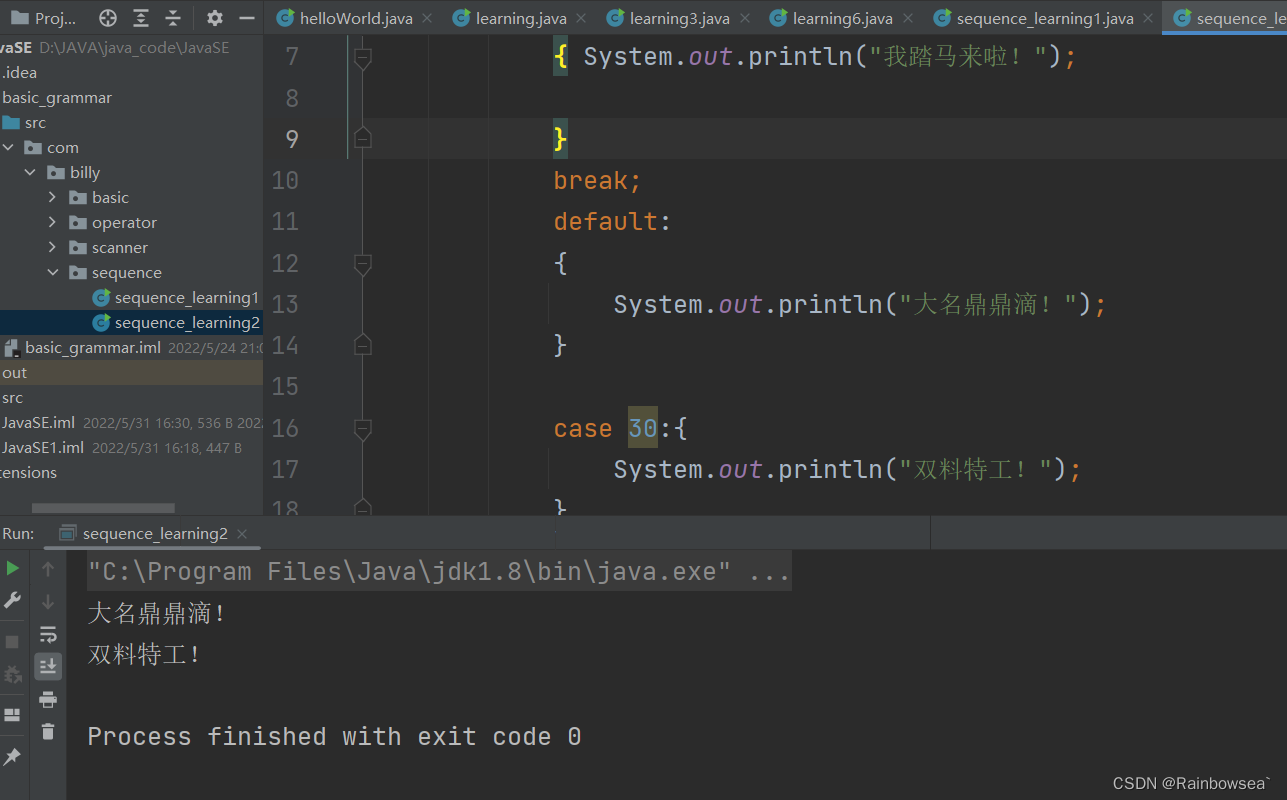This screenshot has height=800, width=1287.
Task: Click the default: keyword on line 11
Action: 613,221
